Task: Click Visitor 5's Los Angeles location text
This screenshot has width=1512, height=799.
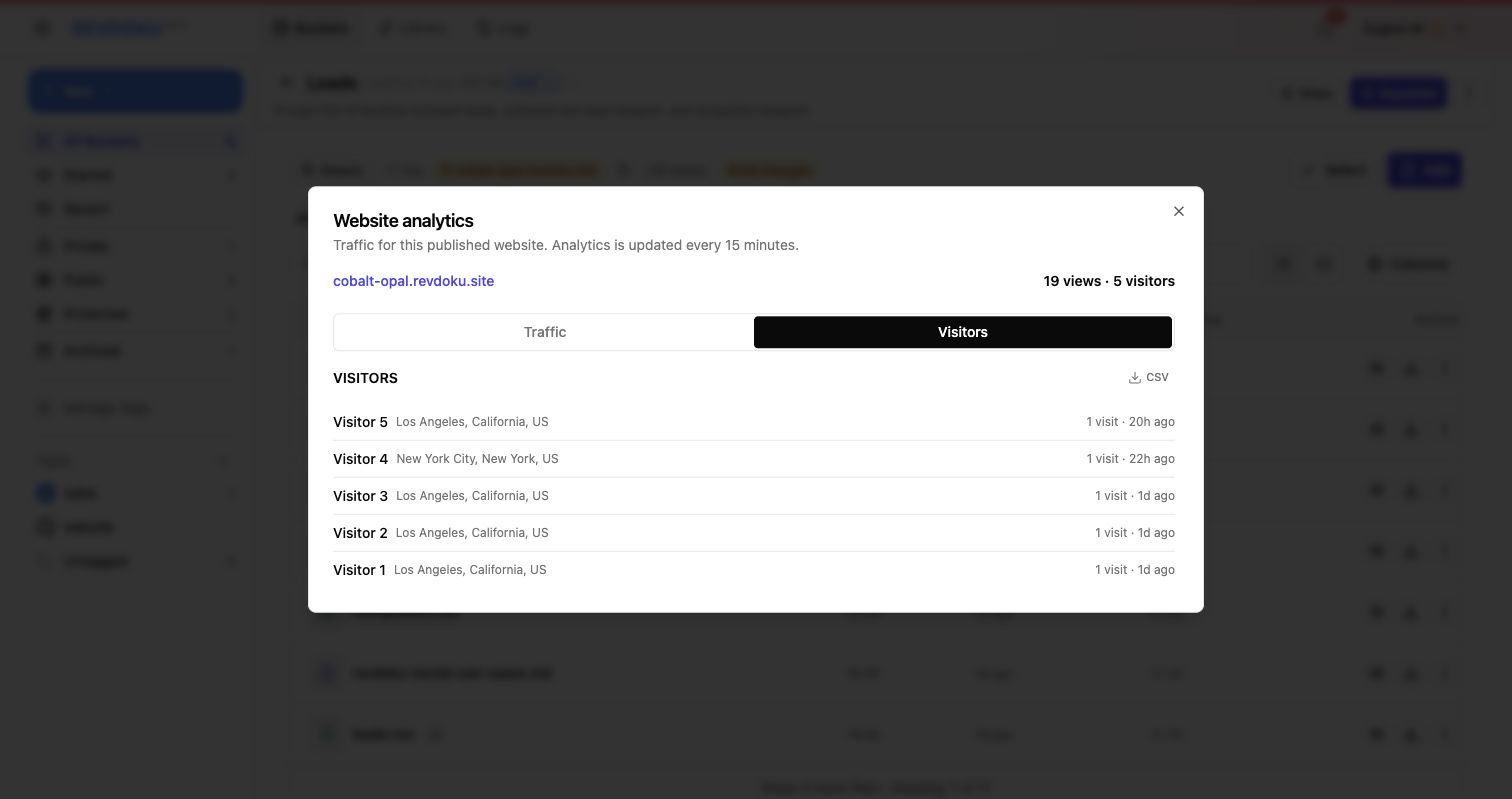Action: click(472, 422)
